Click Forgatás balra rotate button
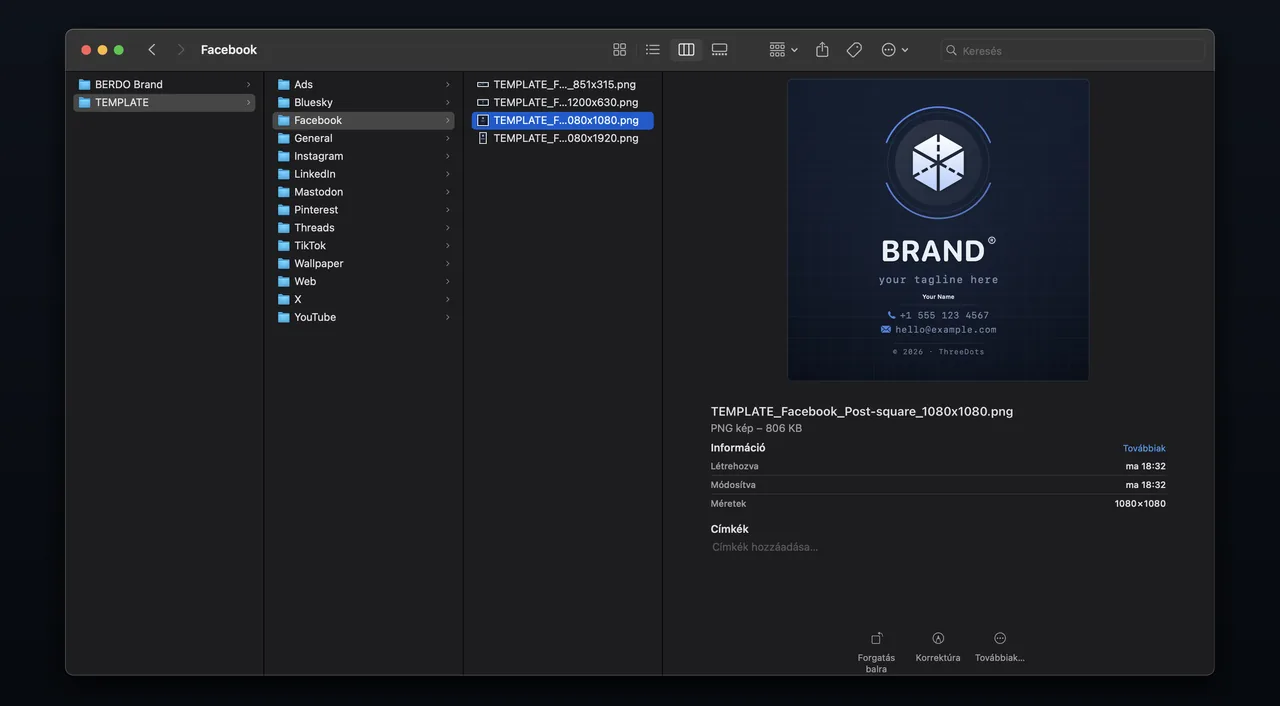 876,650
